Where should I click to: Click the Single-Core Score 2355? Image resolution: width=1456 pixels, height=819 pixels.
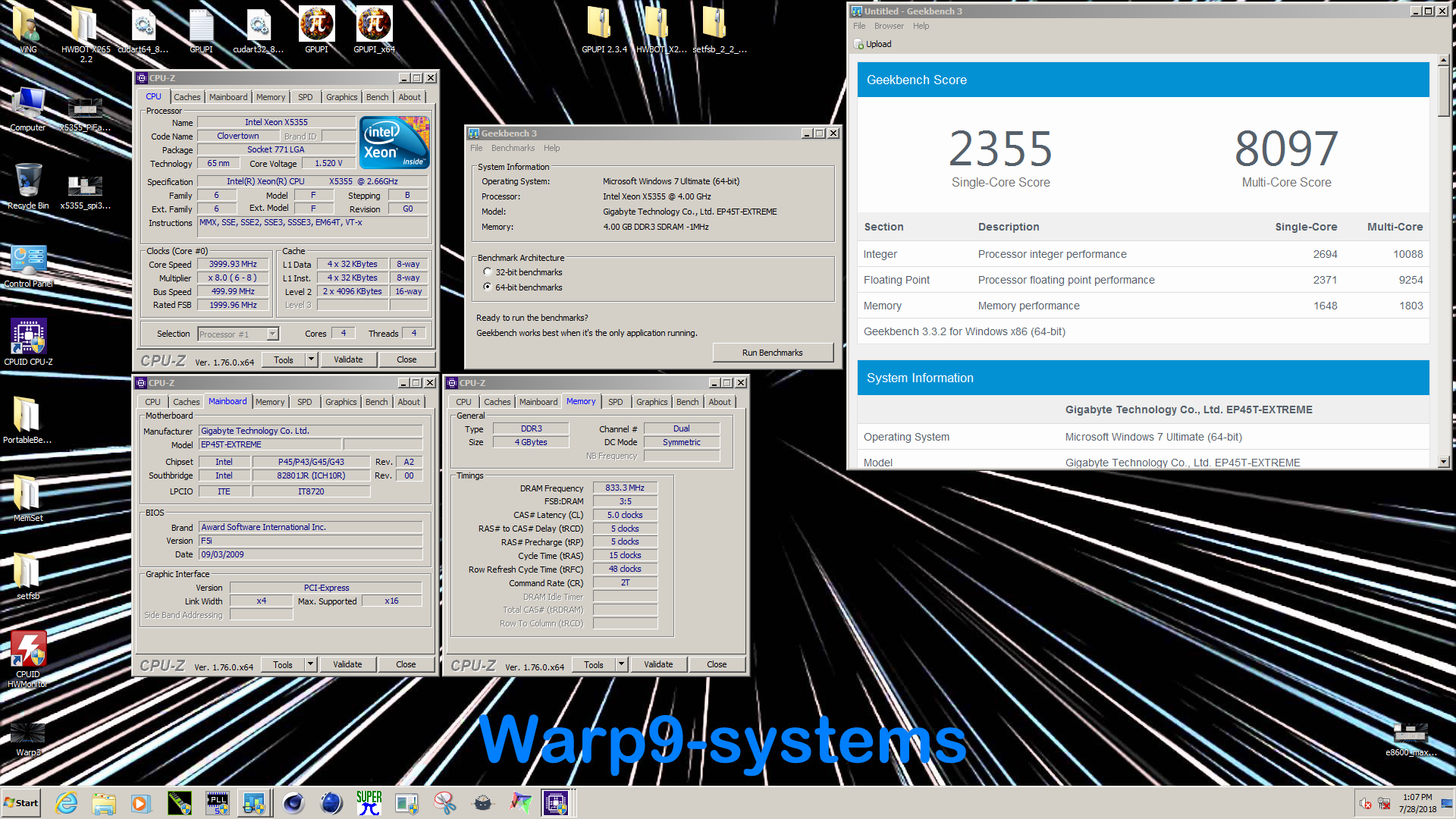click(x=1000, y=149)
